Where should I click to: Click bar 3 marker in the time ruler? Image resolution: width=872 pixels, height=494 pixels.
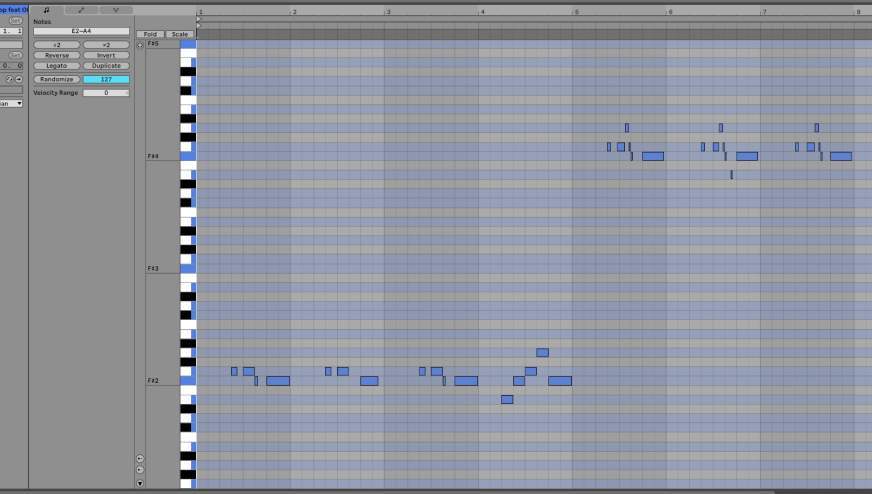click(388, 12)
